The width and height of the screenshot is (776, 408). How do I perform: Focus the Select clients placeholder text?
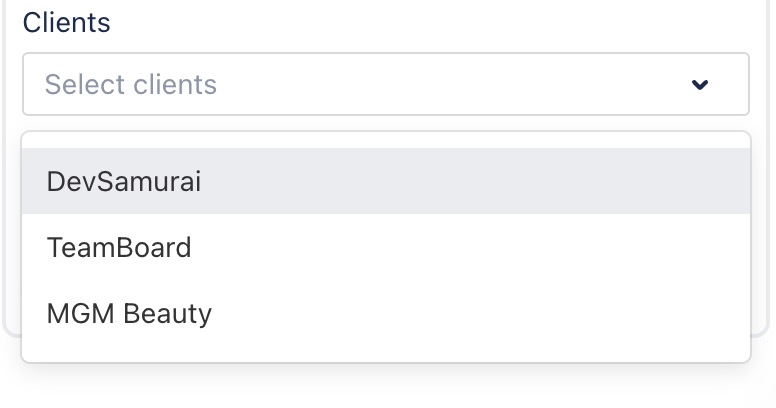click(131, 85)
